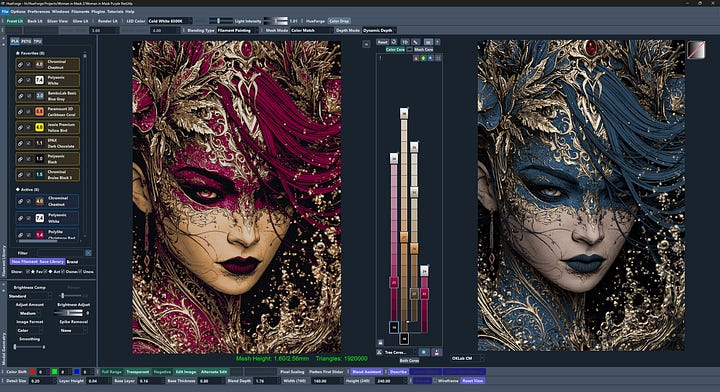The height and width of the screenshot is (392, 720).
Task: Click the Smoothing slider
Action: 29,347
